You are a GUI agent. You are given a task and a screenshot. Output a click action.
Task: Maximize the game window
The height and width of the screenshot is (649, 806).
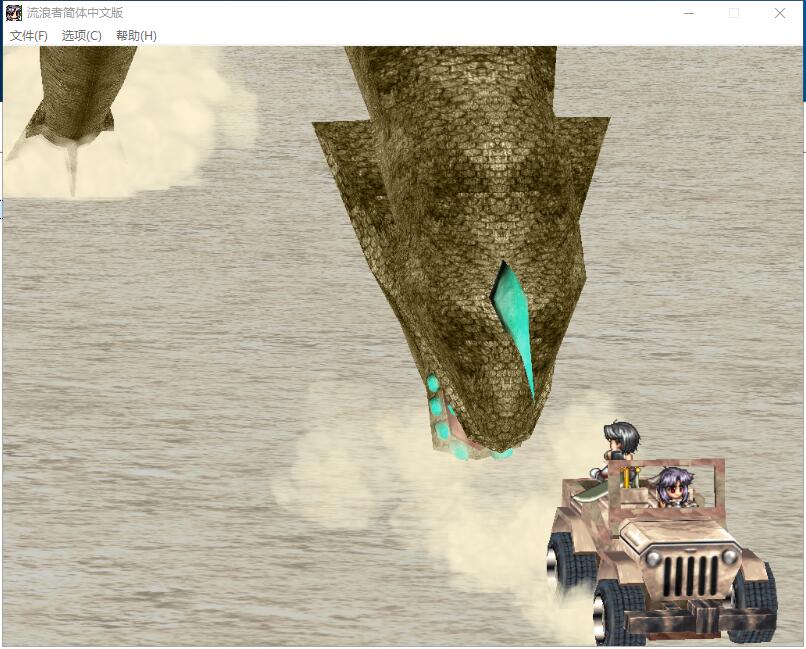point(734,13)
